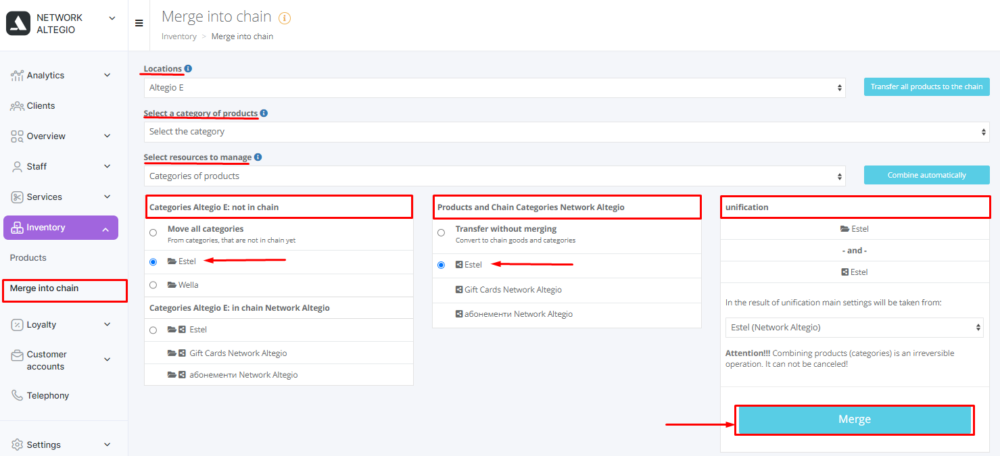
Task: Click the Loyalty sidebar icon
Action: (x=17, y=325)
